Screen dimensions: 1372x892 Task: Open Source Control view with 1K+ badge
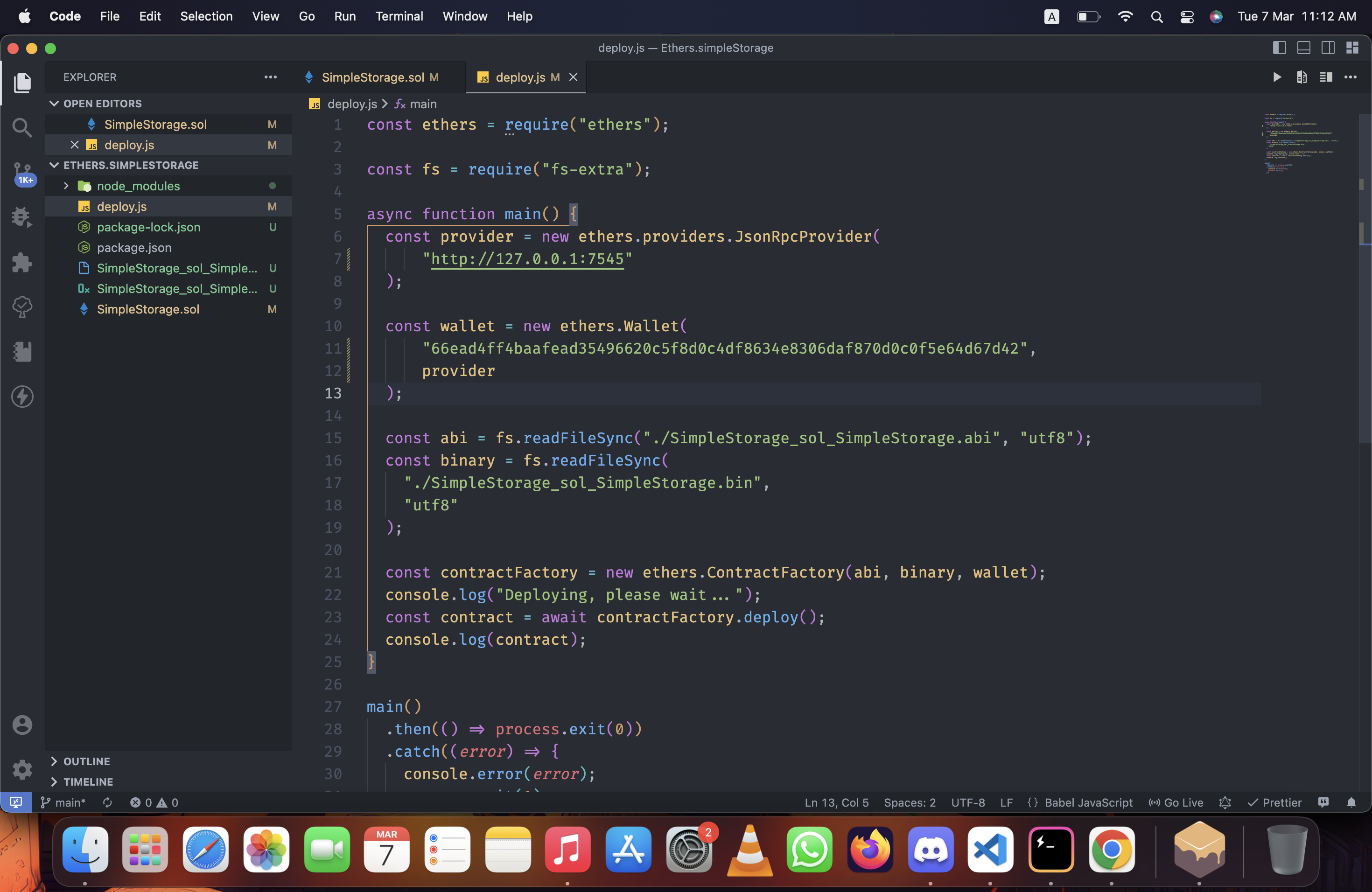(22, 173)
